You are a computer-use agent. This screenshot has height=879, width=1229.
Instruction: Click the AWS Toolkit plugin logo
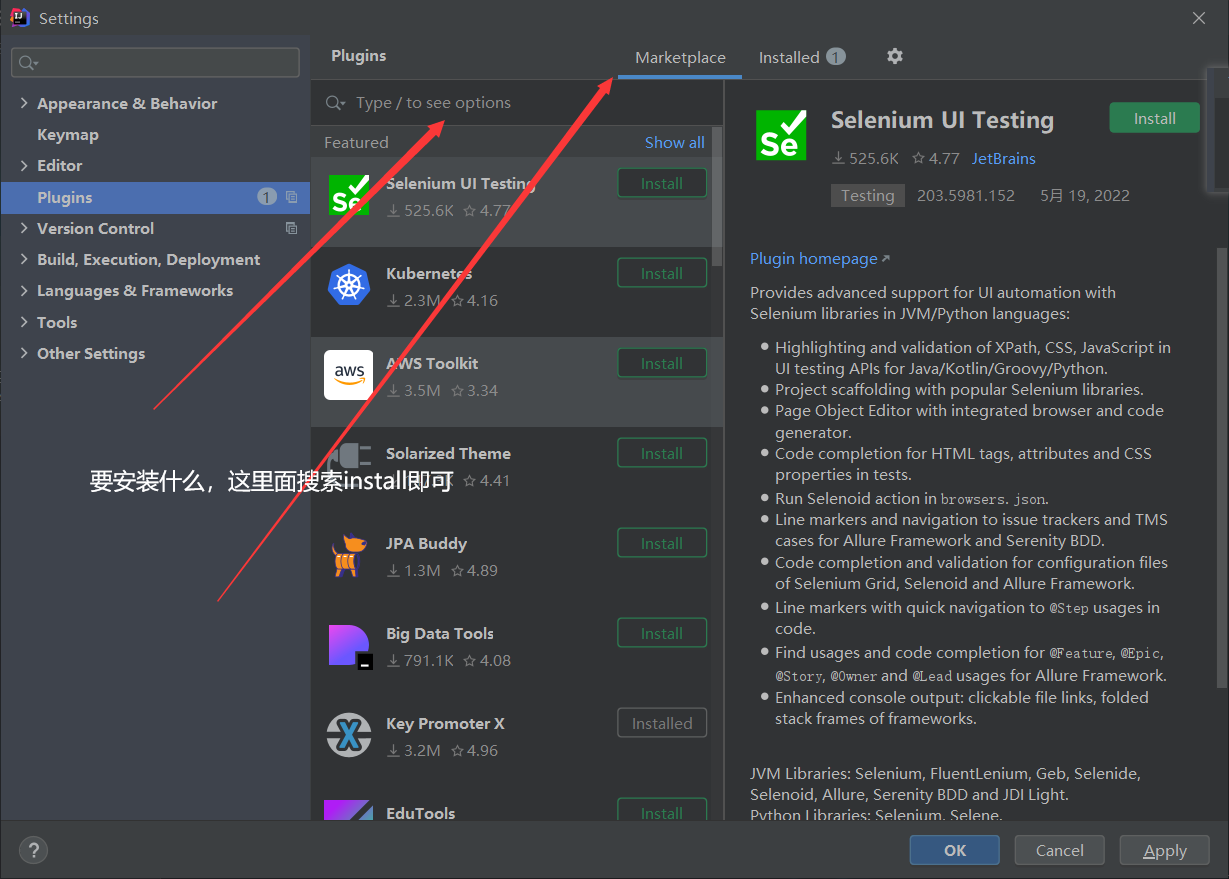click(349, 375)
